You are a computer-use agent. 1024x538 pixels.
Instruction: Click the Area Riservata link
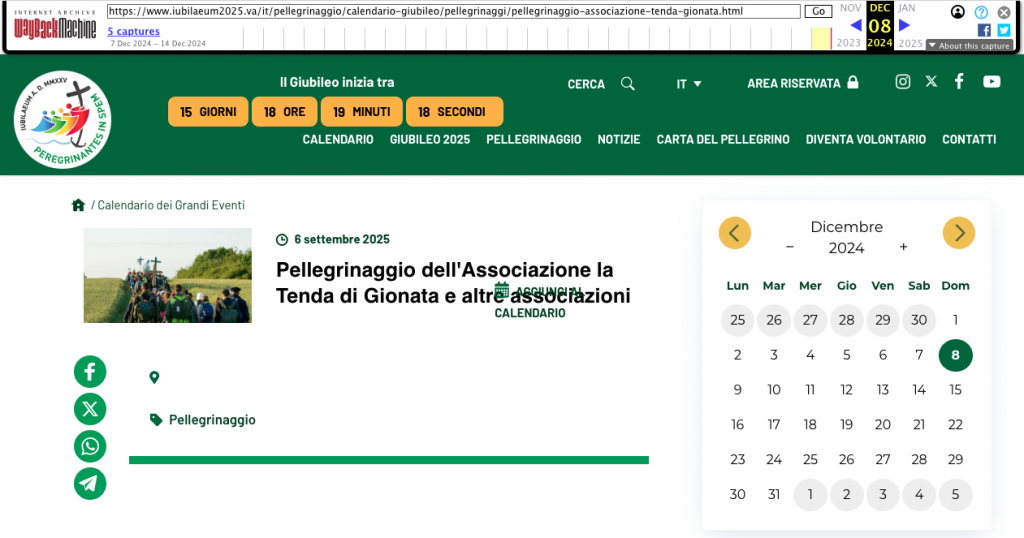pos(802,84)
